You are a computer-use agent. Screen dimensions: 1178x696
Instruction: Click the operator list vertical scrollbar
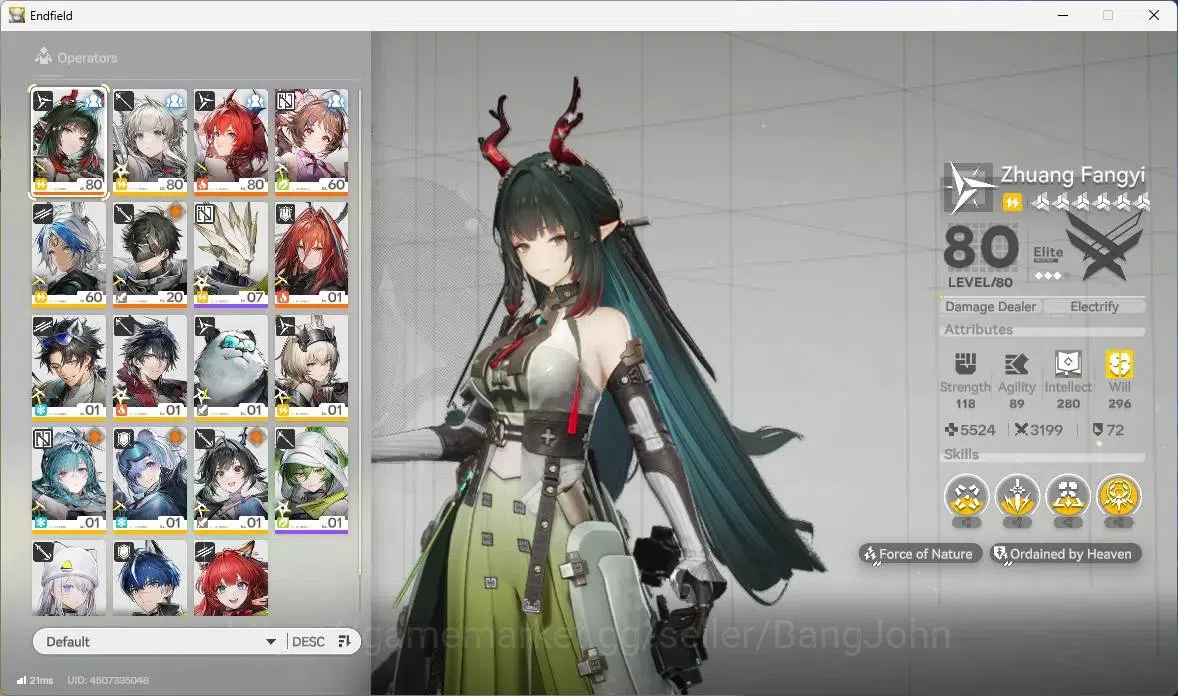tap(360, 331)
